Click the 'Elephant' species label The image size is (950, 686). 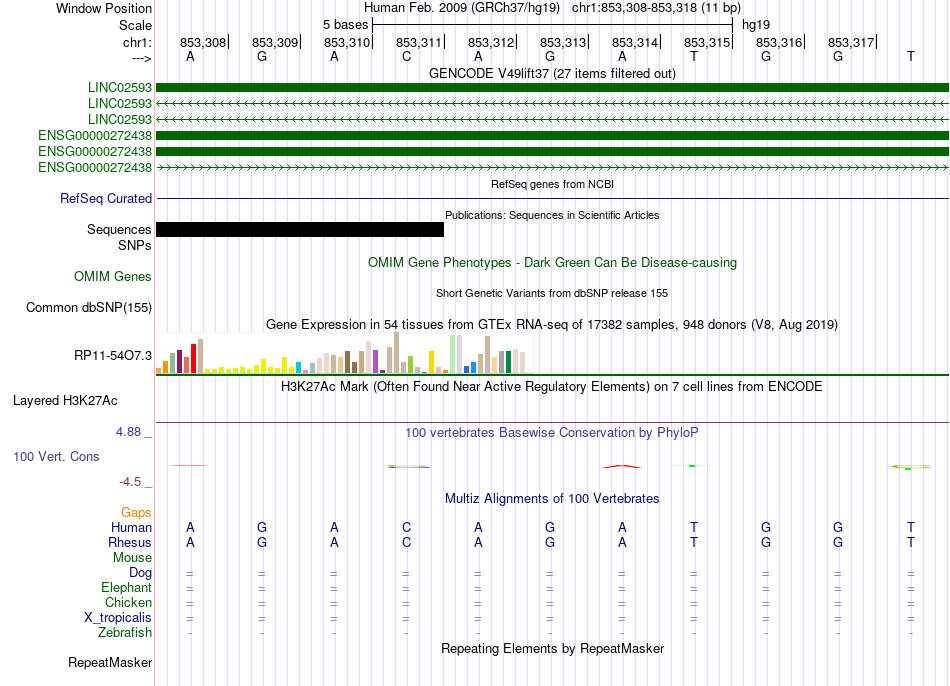click(127, 588)
